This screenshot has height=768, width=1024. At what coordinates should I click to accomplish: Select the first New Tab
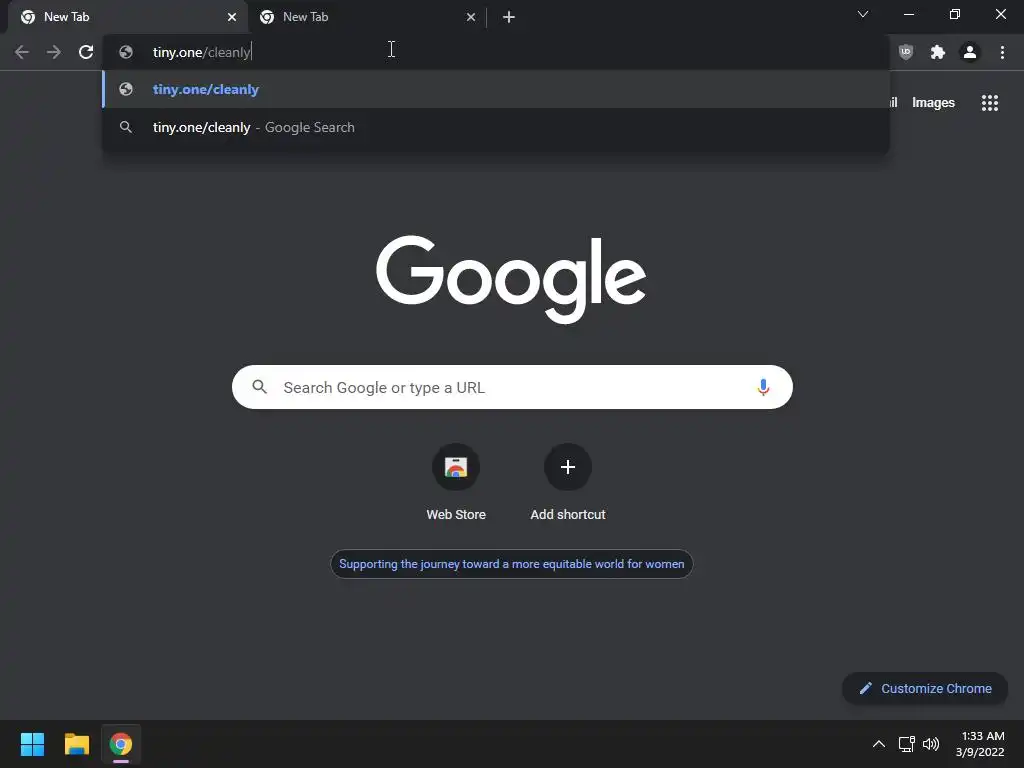[x=127, y=17]
